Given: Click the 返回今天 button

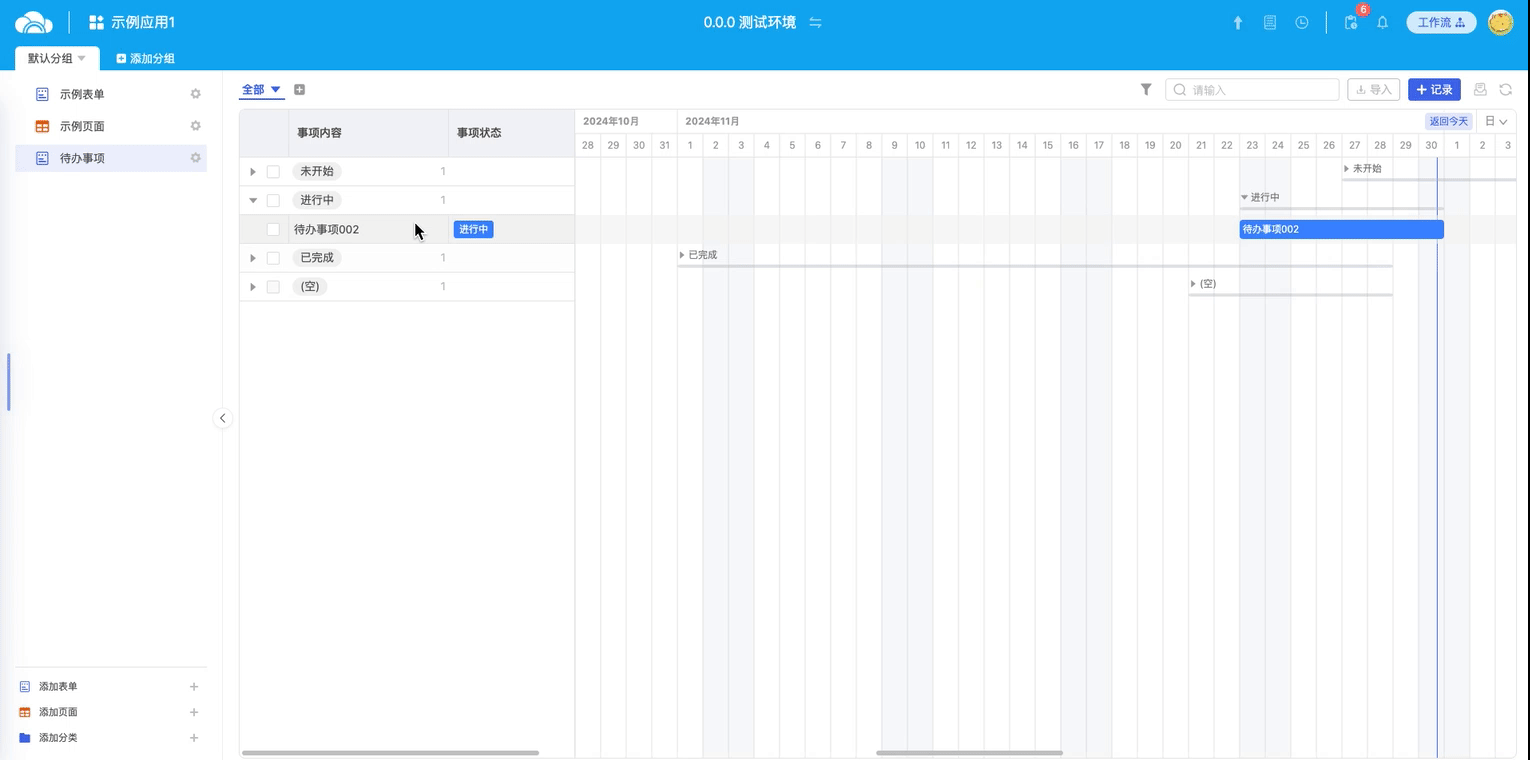Looking at the screenshot, I should pyautogui.click(x=1448, y=121).
